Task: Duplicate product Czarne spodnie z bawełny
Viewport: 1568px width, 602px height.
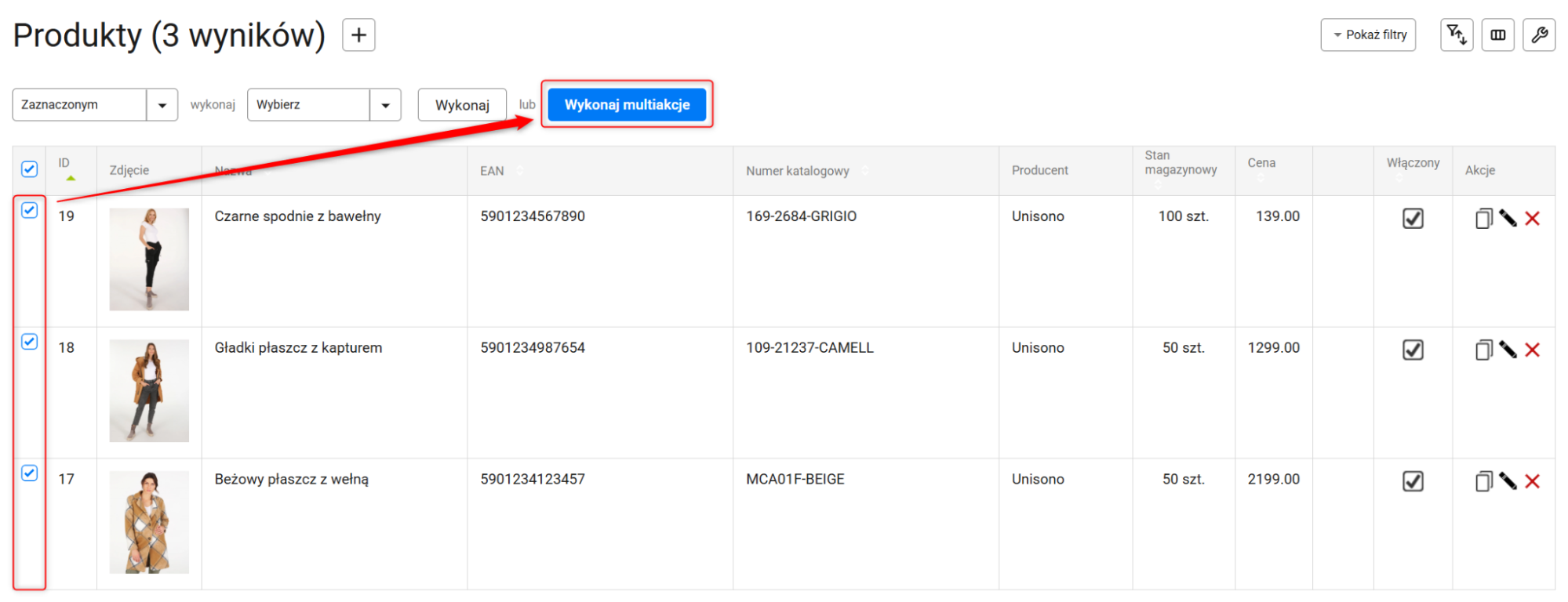Action: point(1483,219)
